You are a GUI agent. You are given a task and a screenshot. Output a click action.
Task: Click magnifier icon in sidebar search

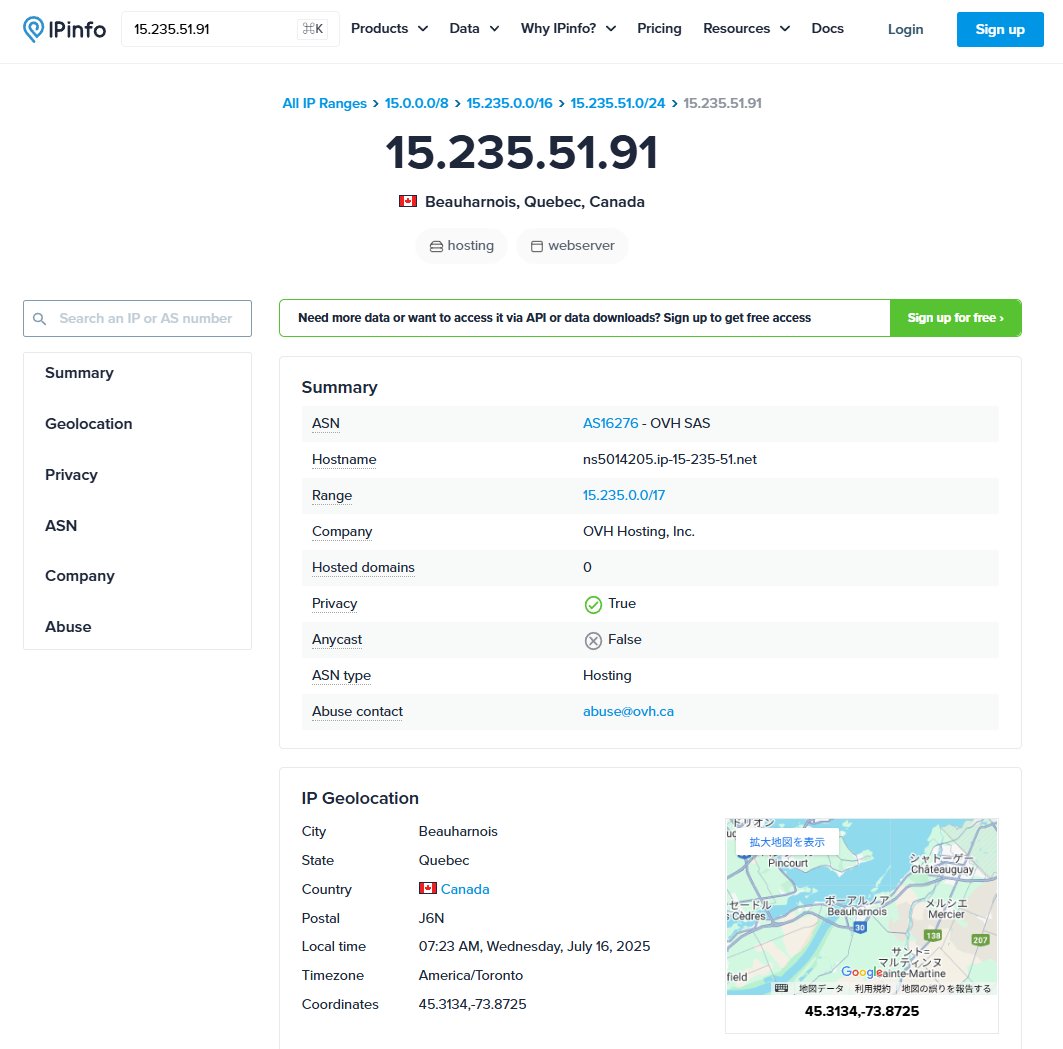tap(39, 319)
